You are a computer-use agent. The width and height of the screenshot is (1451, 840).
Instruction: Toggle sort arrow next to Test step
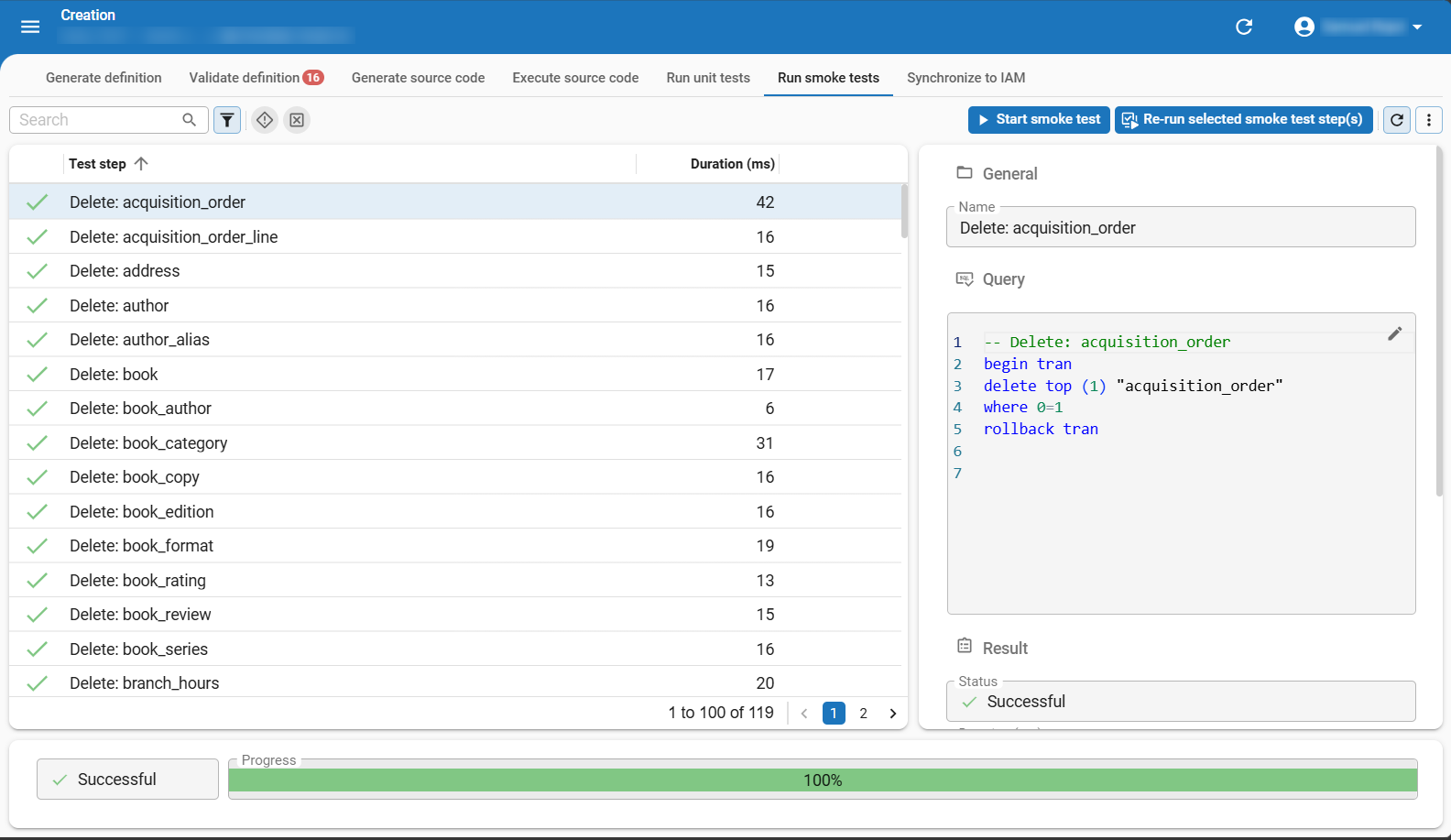click(141, 164)
